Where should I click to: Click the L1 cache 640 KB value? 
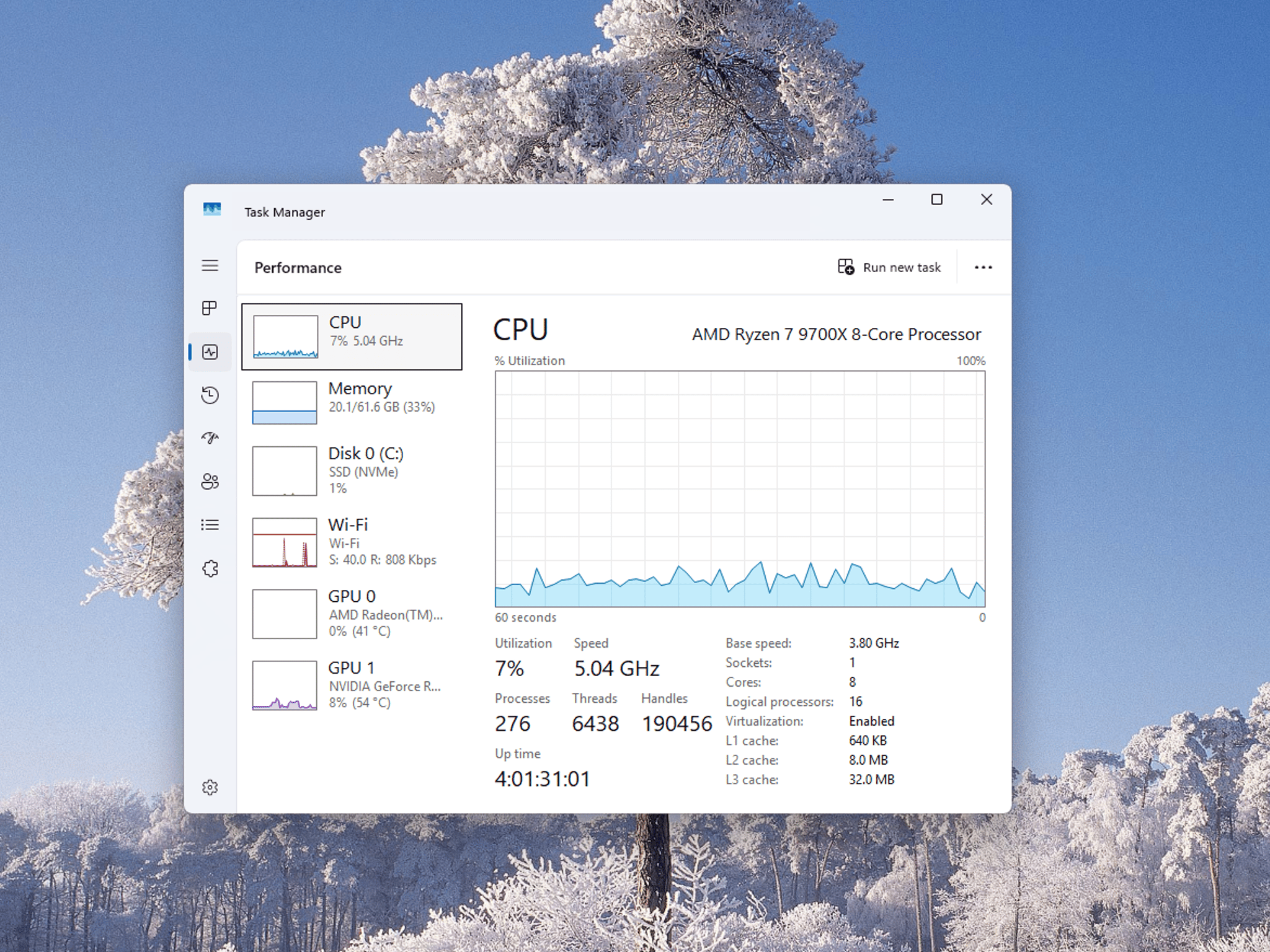tap(868, 741)
